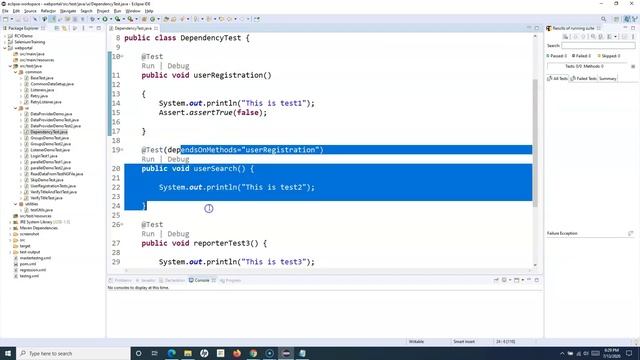Viewport: 640px width, 360px height.
Task: Open the New file dropdown arrow
Action: pos(12,19)
